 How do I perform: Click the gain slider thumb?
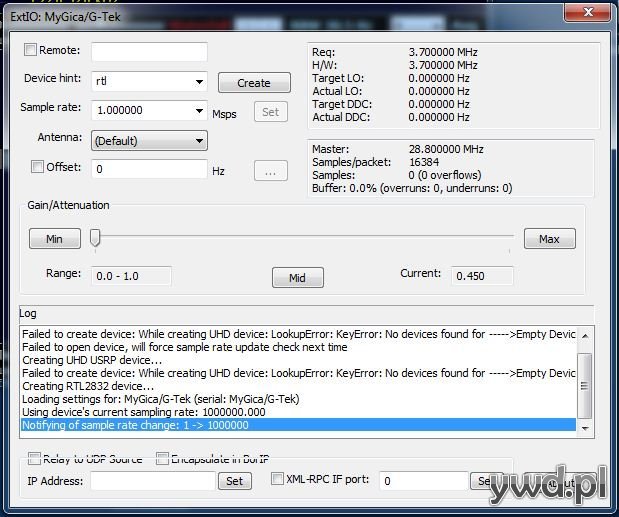coord(95,238)
